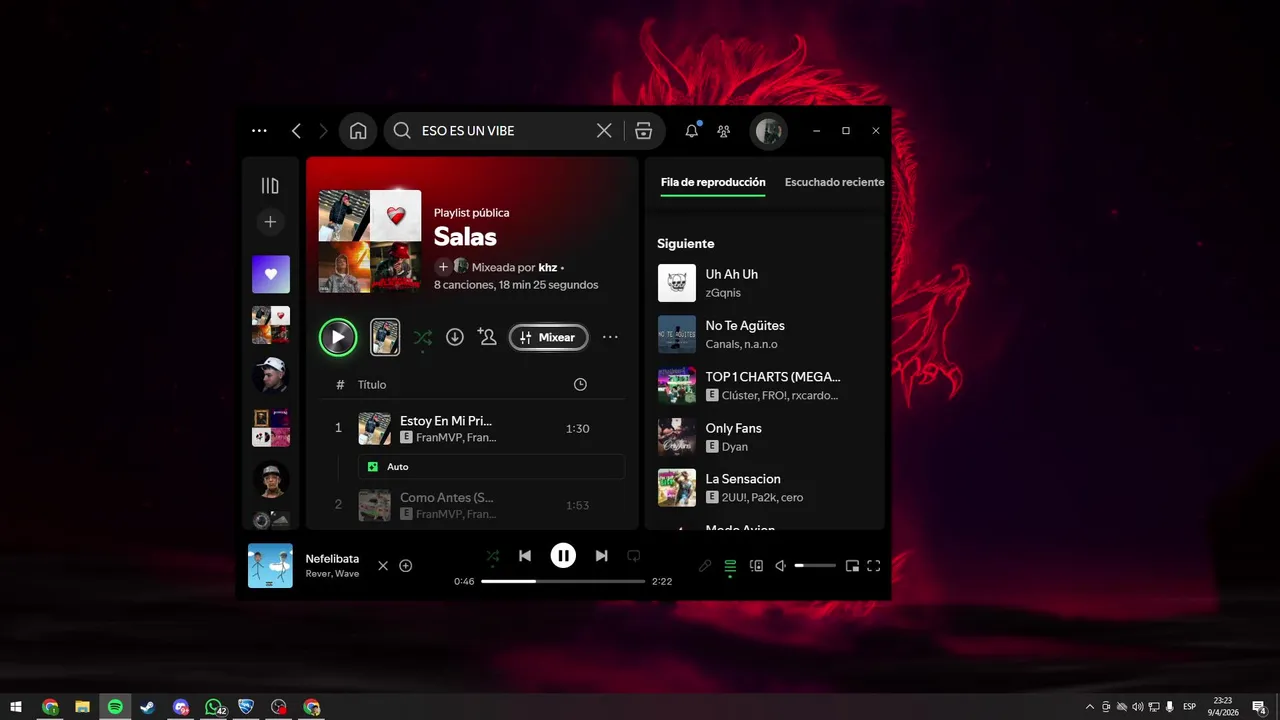The width and height of the screenshot is (1280, 720).
Task: Open the profile avatar menu
Action: click(x=769, y=131)
